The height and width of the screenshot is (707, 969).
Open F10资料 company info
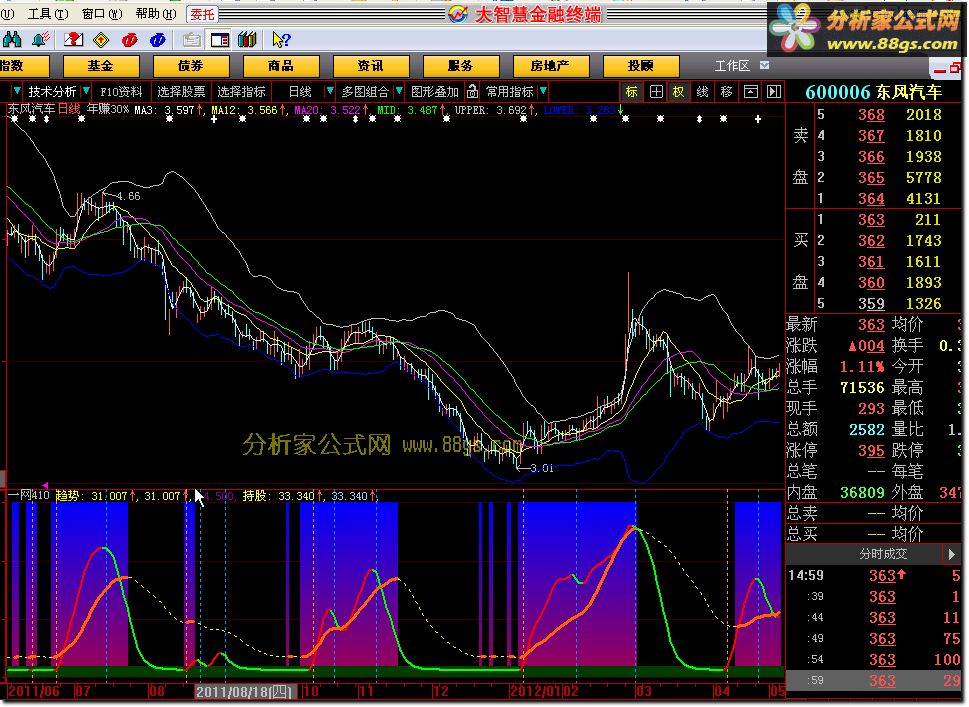pyautogui.click(x=121, y=92)
